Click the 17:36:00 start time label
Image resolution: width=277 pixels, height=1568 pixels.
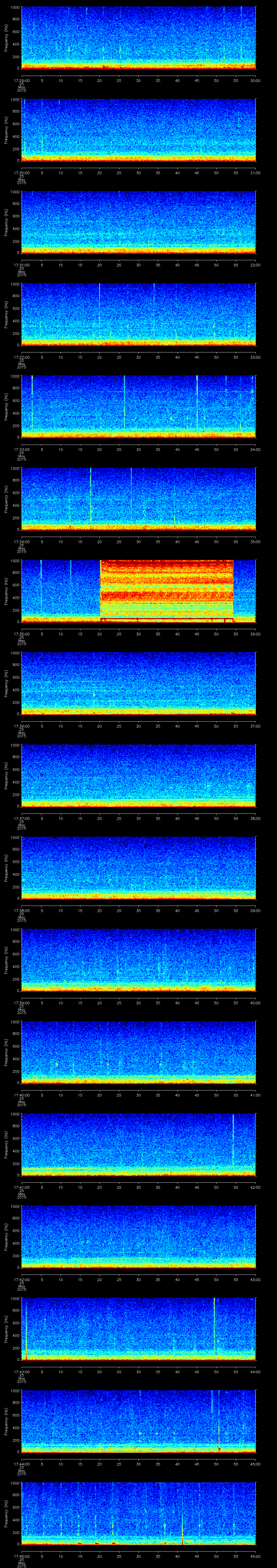(x=21, y=726)
